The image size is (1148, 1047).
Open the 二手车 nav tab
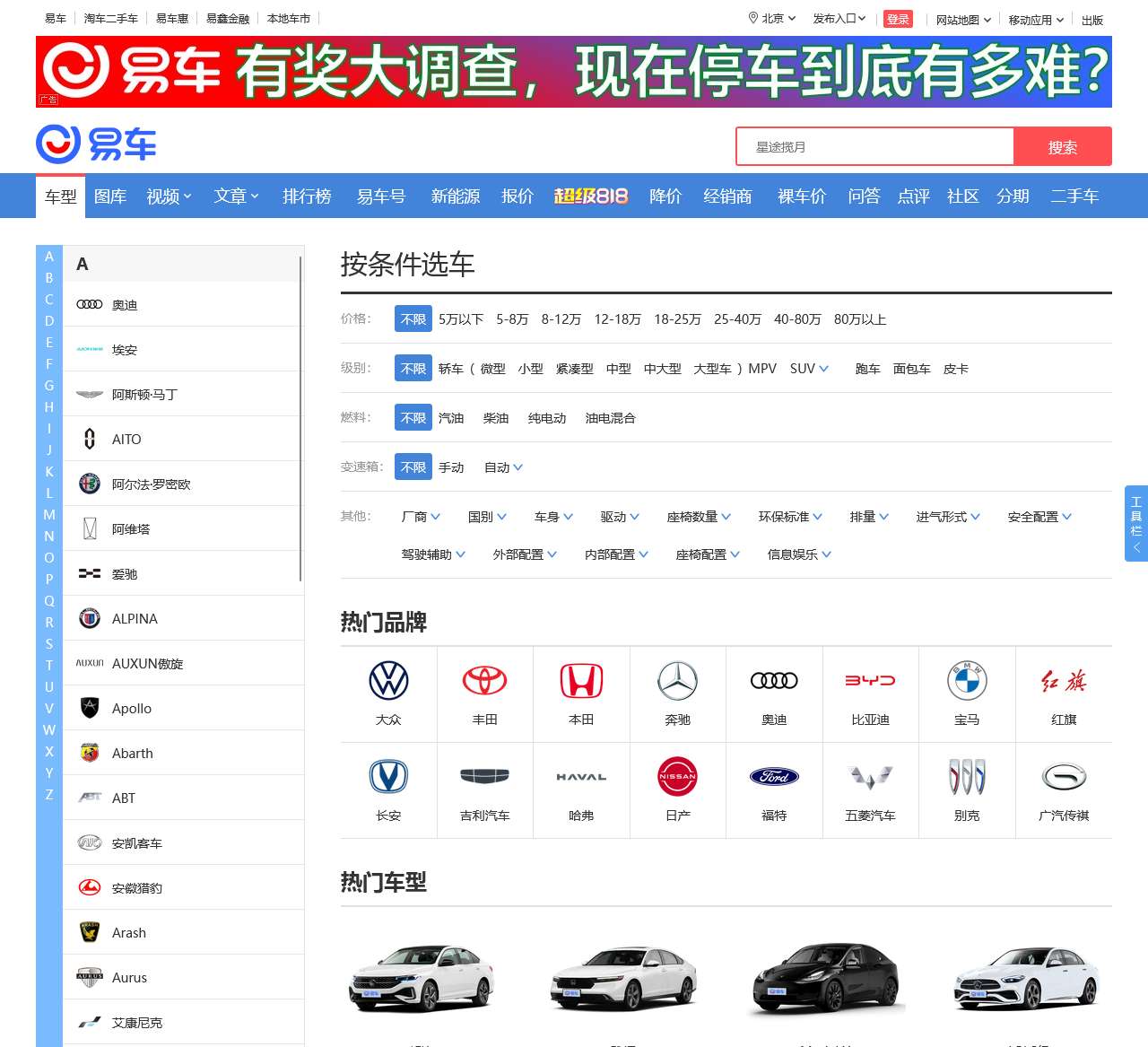tap(1074, 196)
